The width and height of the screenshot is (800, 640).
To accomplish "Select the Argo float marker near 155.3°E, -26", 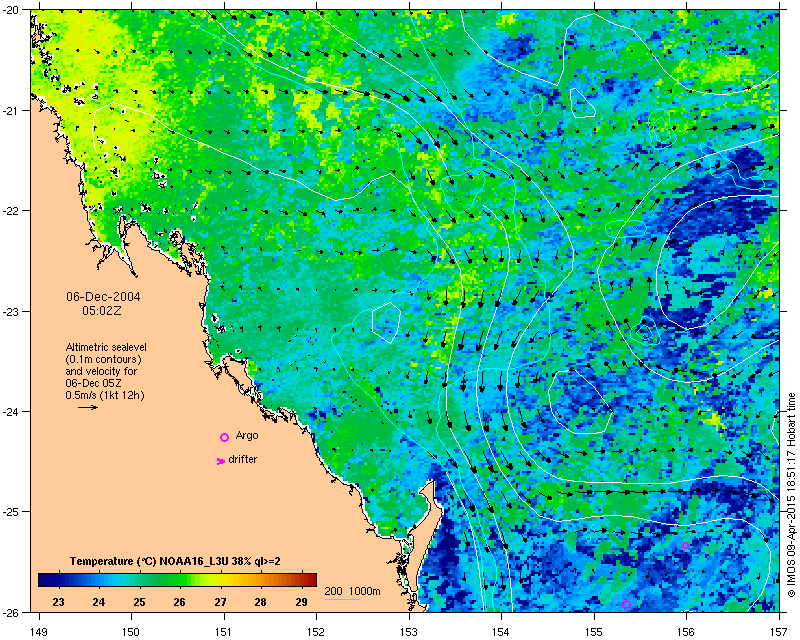I will (627, 604).
